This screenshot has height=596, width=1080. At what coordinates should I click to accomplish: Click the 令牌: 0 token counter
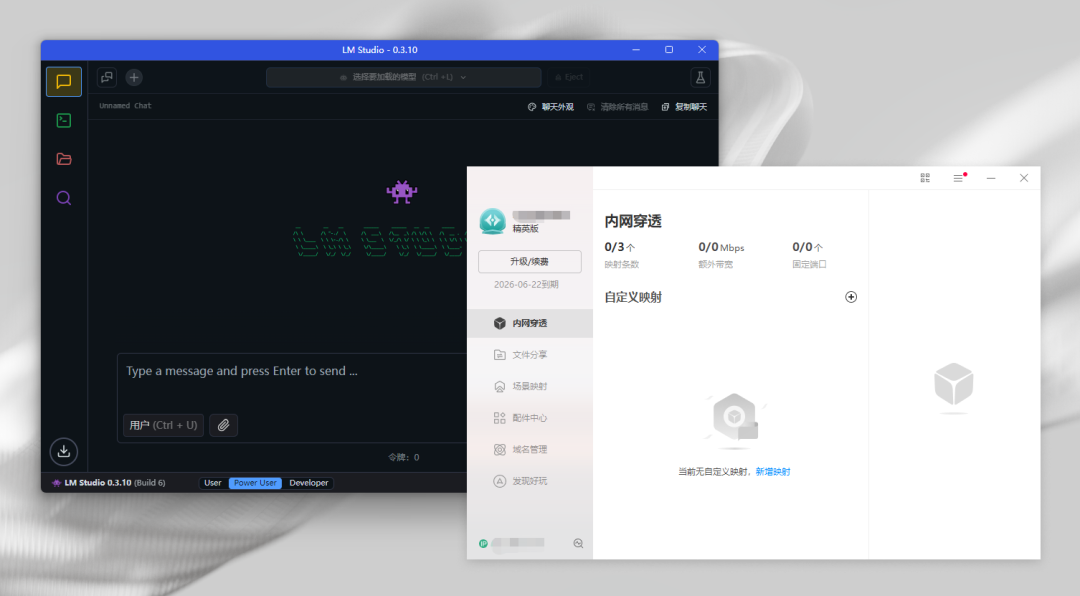[404, 458]
